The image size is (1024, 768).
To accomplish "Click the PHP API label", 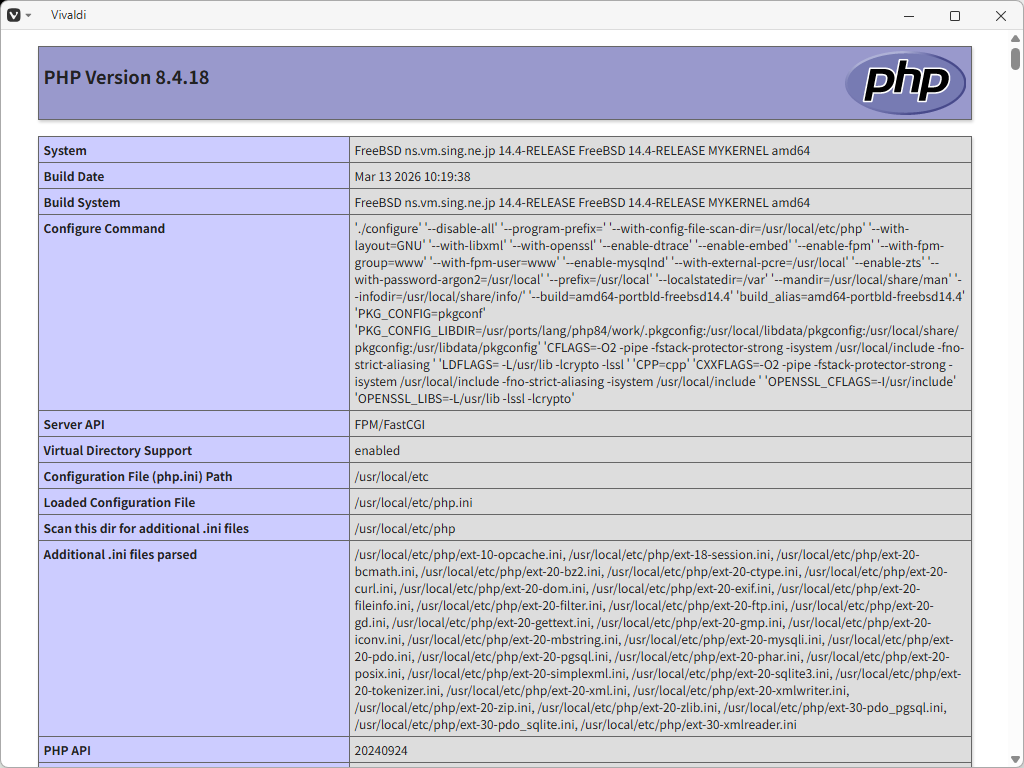I will tap(67, 750).
